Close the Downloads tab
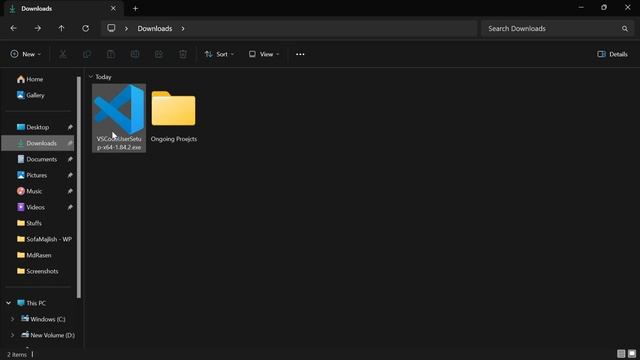 point(113,8)
